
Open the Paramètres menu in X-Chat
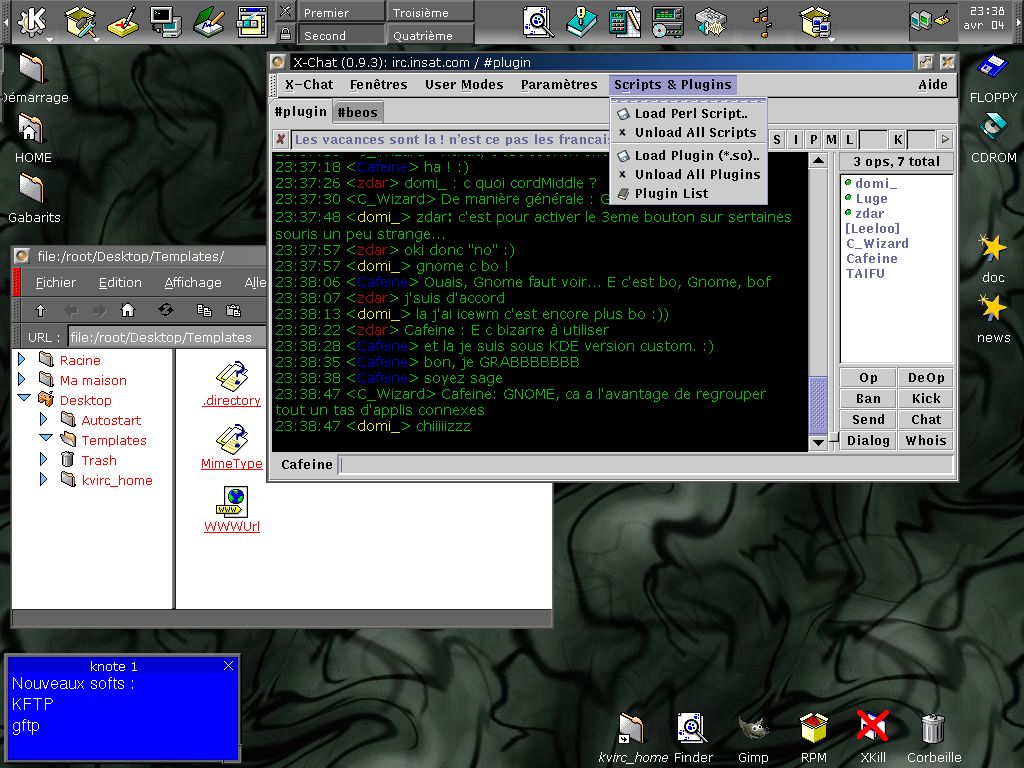click(559, 84)
